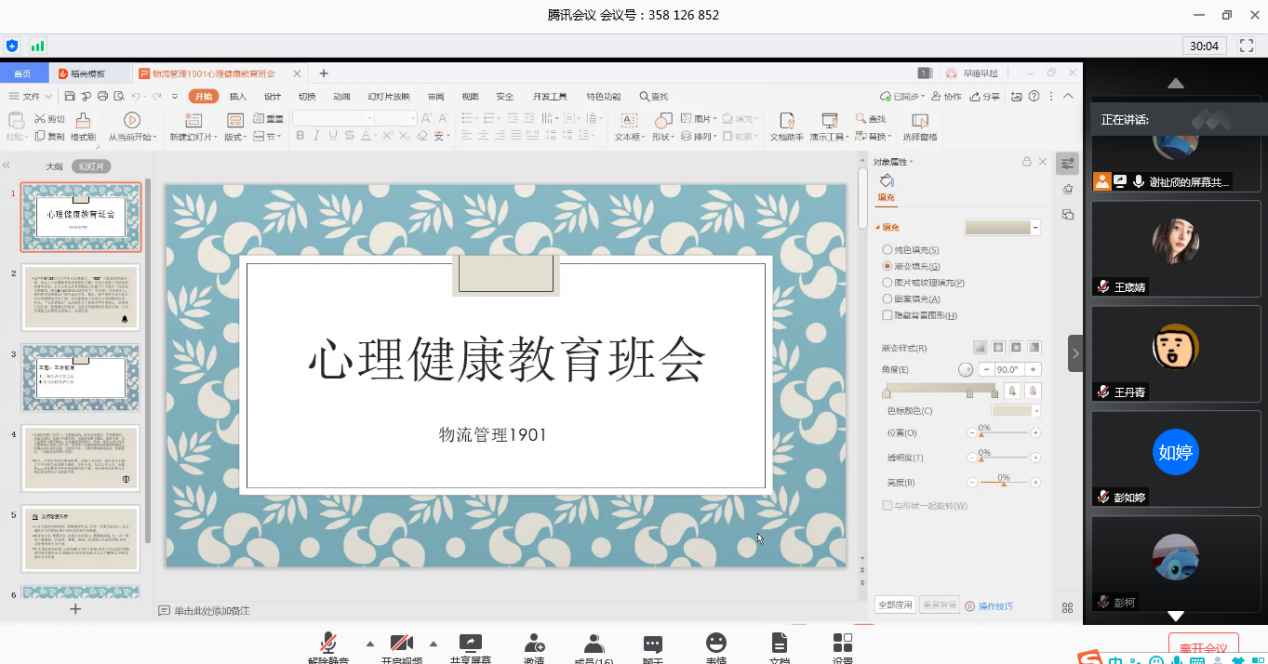Check the hide background graphics (隐藏背景图形) box
The width and height of the screenshot is (1268, 664).
887,315
